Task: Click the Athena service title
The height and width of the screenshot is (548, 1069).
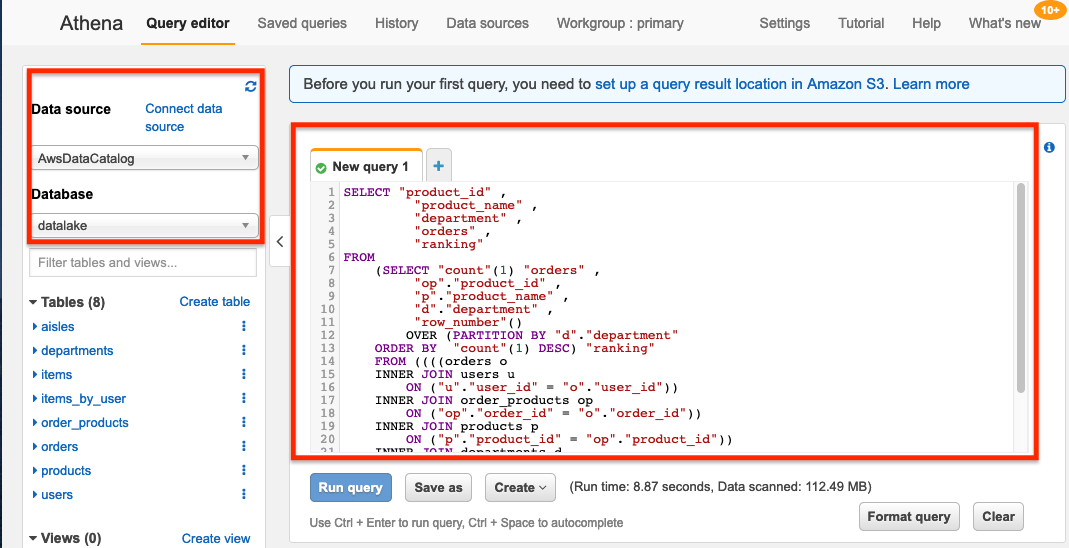Action: click(x=91, y=23)
